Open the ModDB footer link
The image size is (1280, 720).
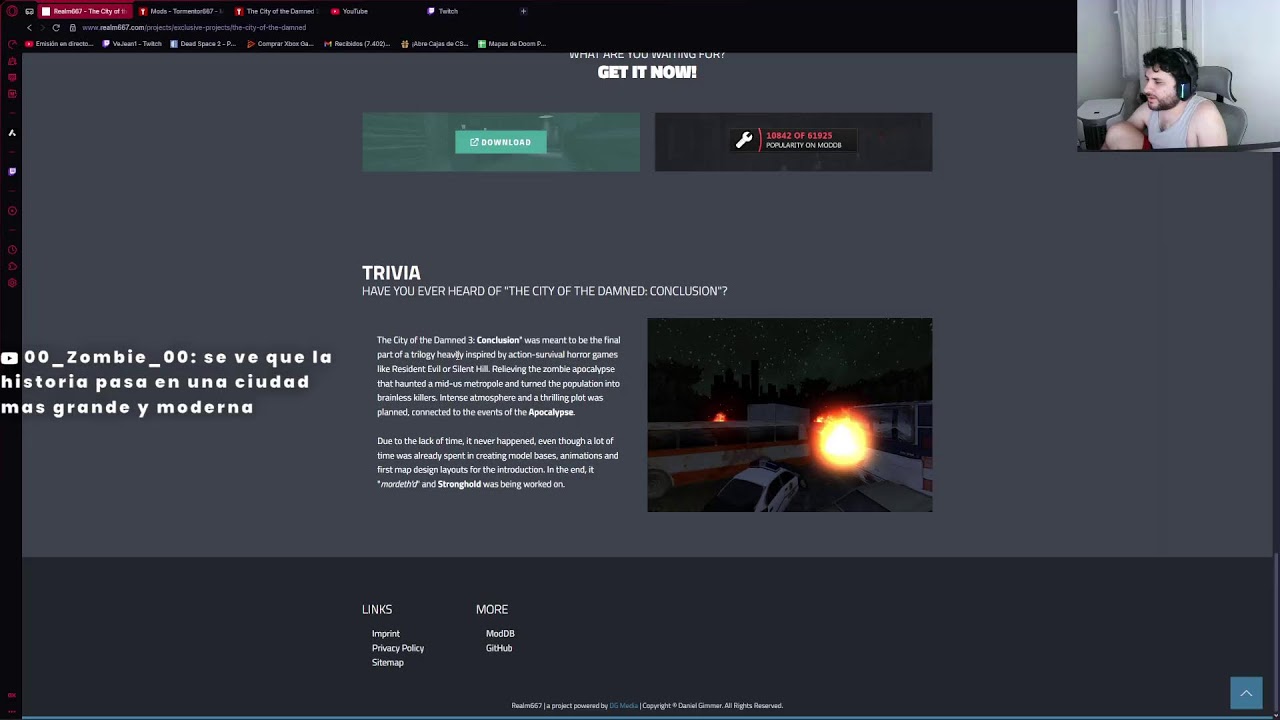click(500, 633)
